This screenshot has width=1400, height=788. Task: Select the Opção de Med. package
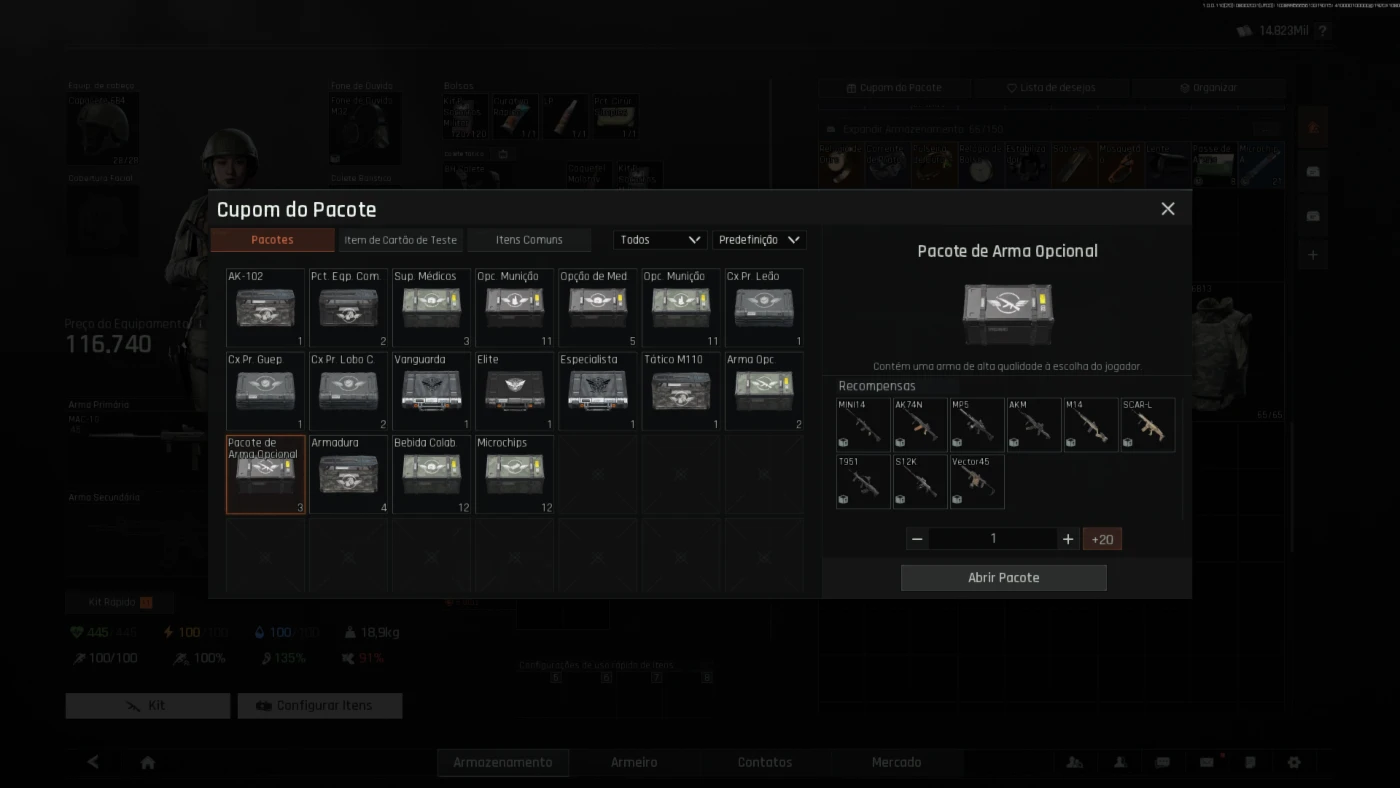click(597, 307)
